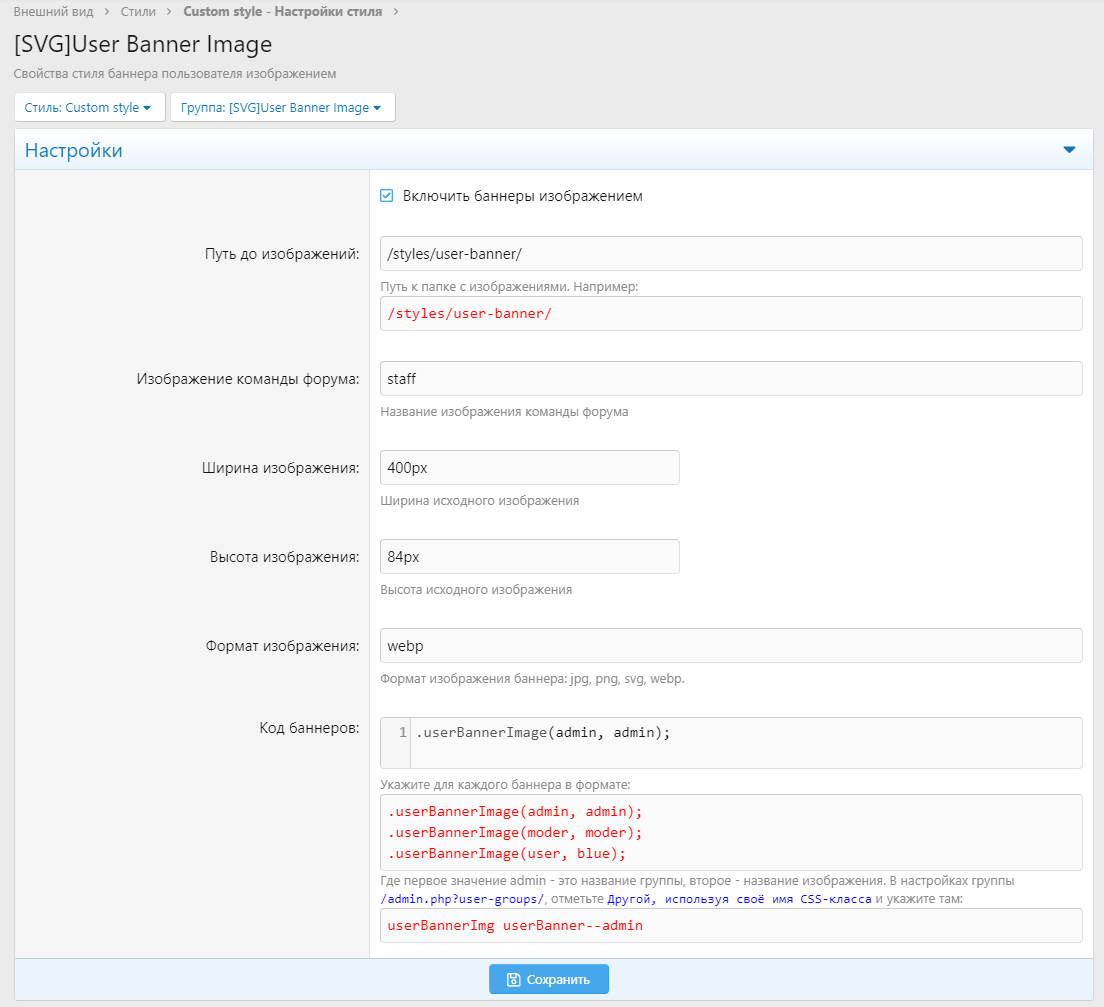Toggle the 'Включить баннеры изображением' checkbox
The height and width of the screenshot is (1007, 1104).
(x=387, y=196)
